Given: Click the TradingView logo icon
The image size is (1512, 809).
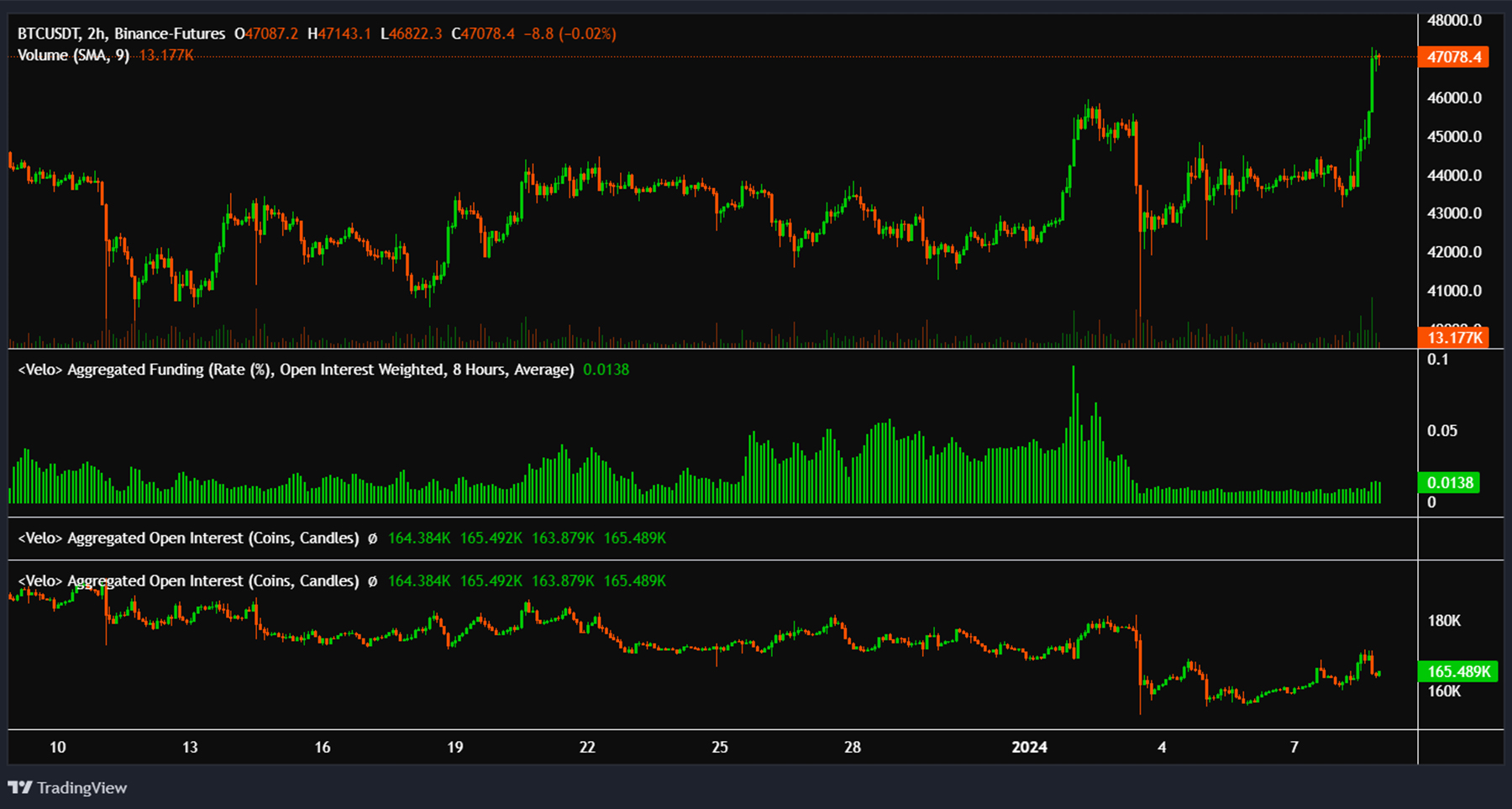Looking at the screenshot, I should (x=19, y=787).
